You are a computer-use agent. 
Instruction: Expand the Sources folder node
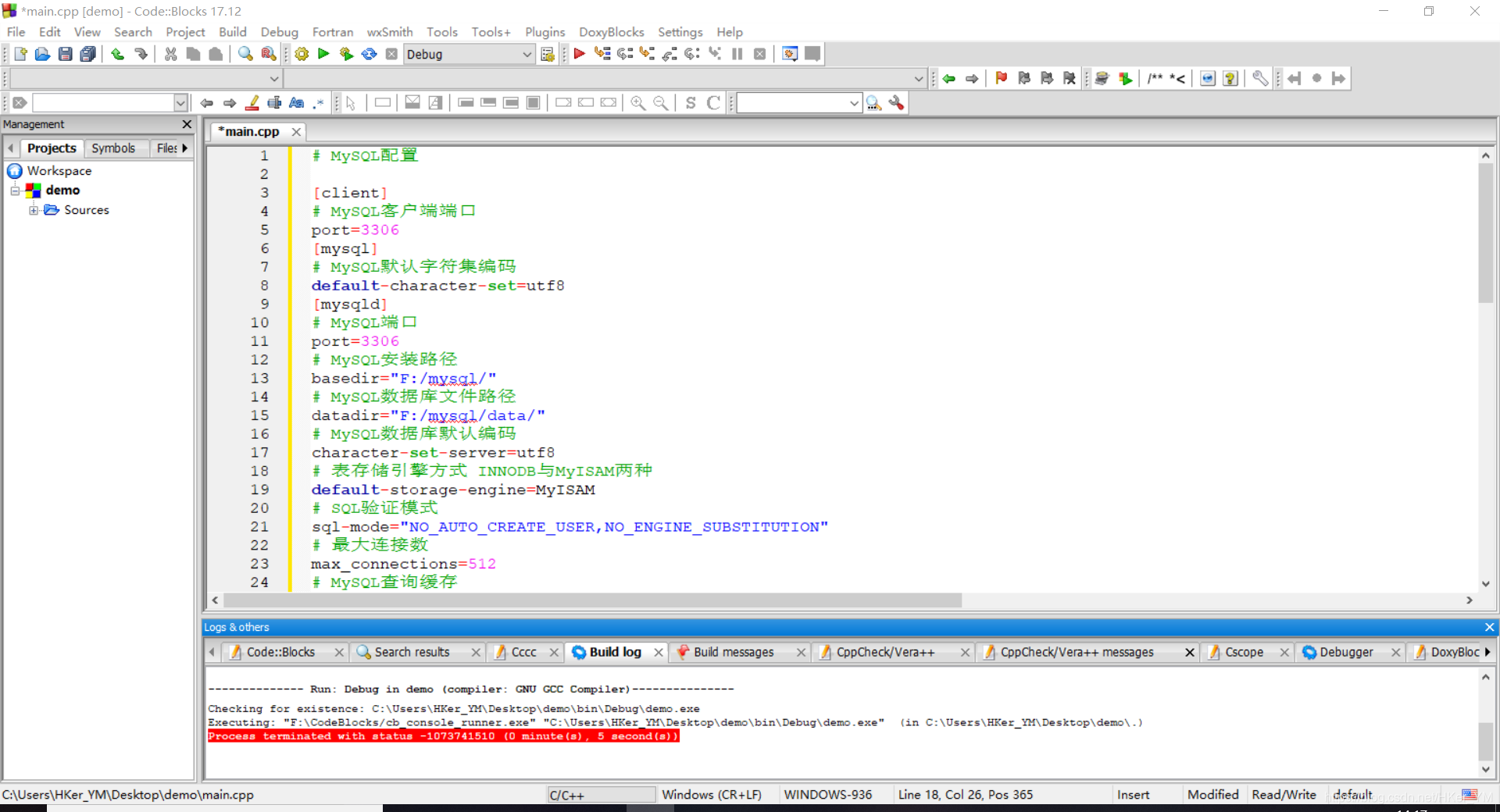[x=34, y=210]
